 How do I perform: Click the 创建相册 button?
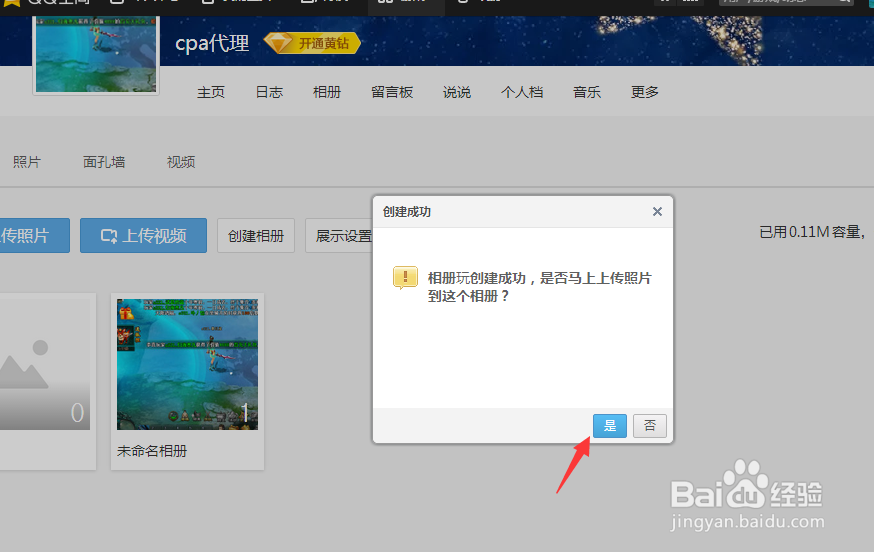(256, 236)
